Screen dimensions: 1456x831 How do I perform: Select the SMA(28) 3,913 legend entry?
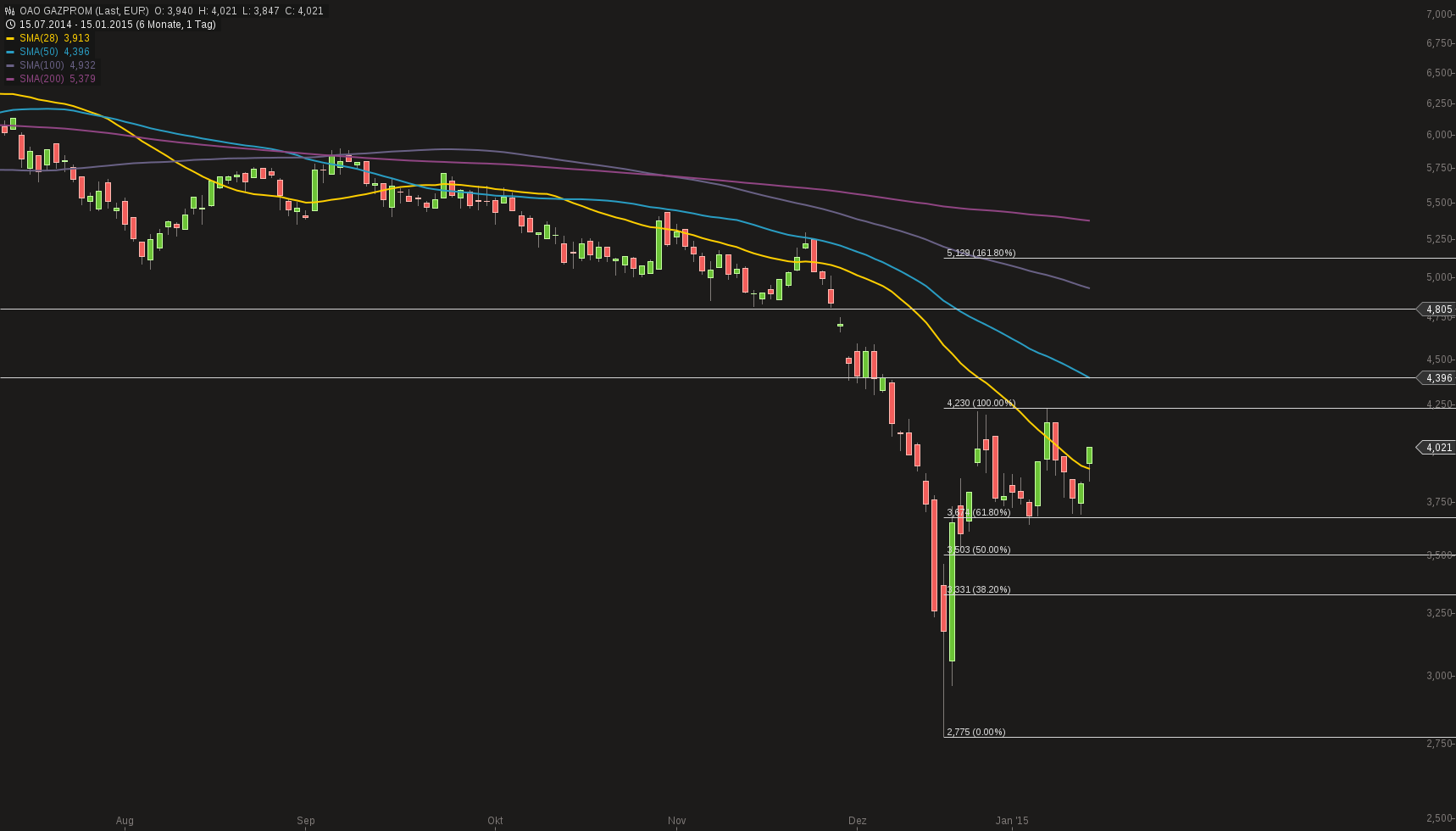(54, 38)
